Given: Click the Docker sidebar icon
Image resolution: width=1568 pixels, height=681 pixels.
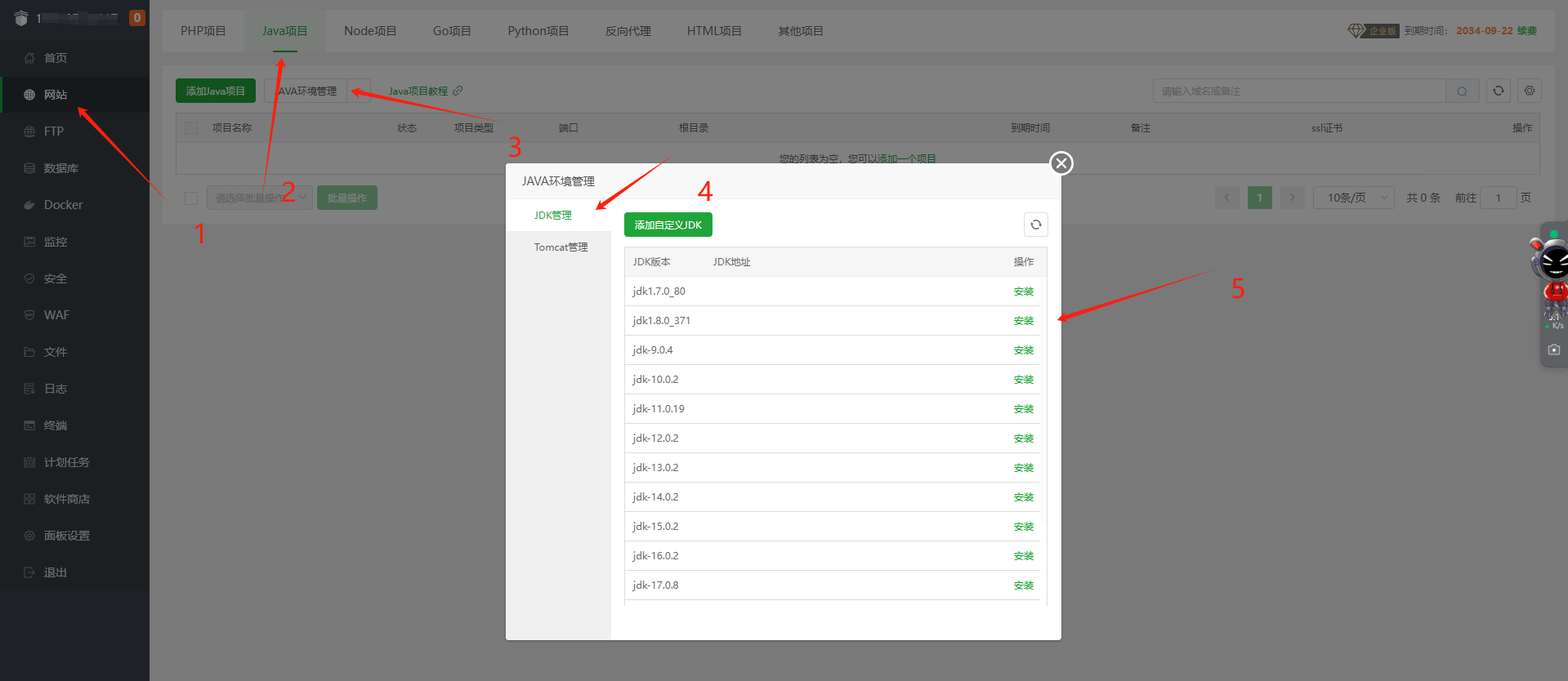Looking at the screenshot, I should (29, 205).
